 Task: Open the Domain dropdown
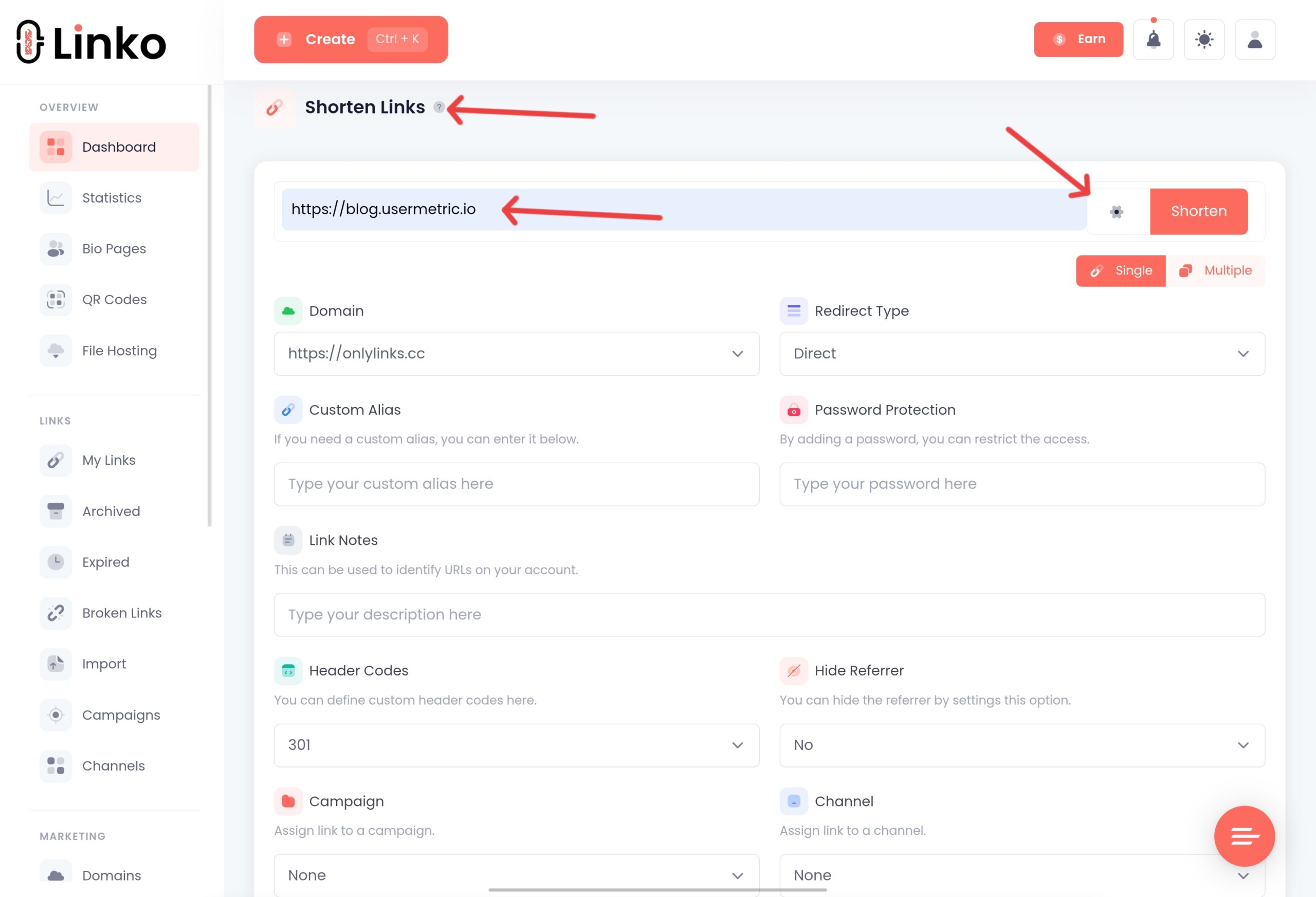point(517,353)
